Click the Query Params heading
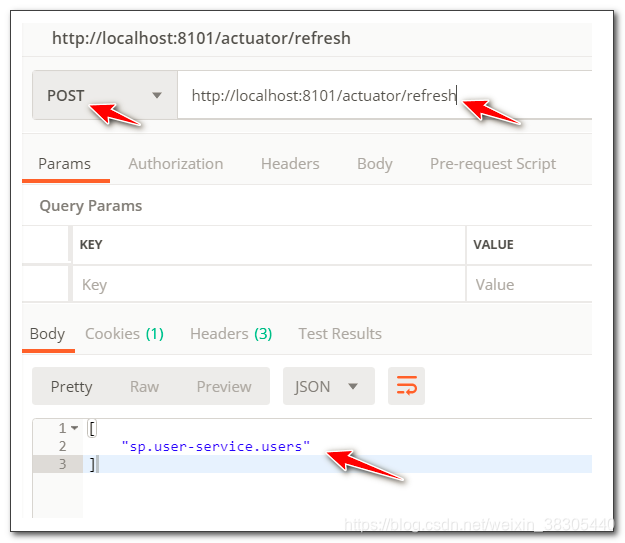Image resolution: width=625 pixels, height=543 pixels. [91, 206]
